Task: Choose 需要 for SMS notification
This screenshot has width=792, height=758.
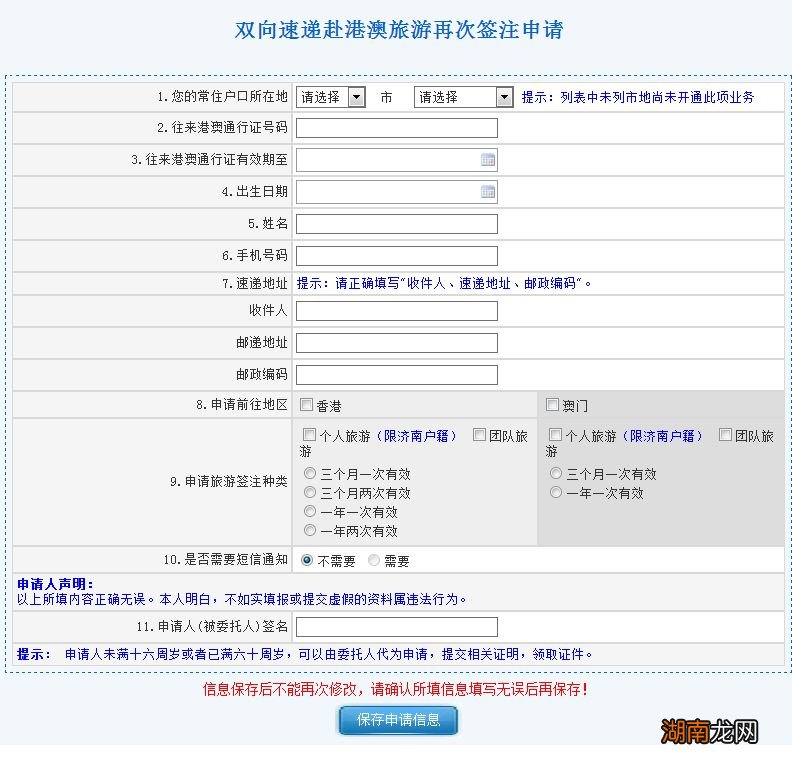Action: point(375,561)
